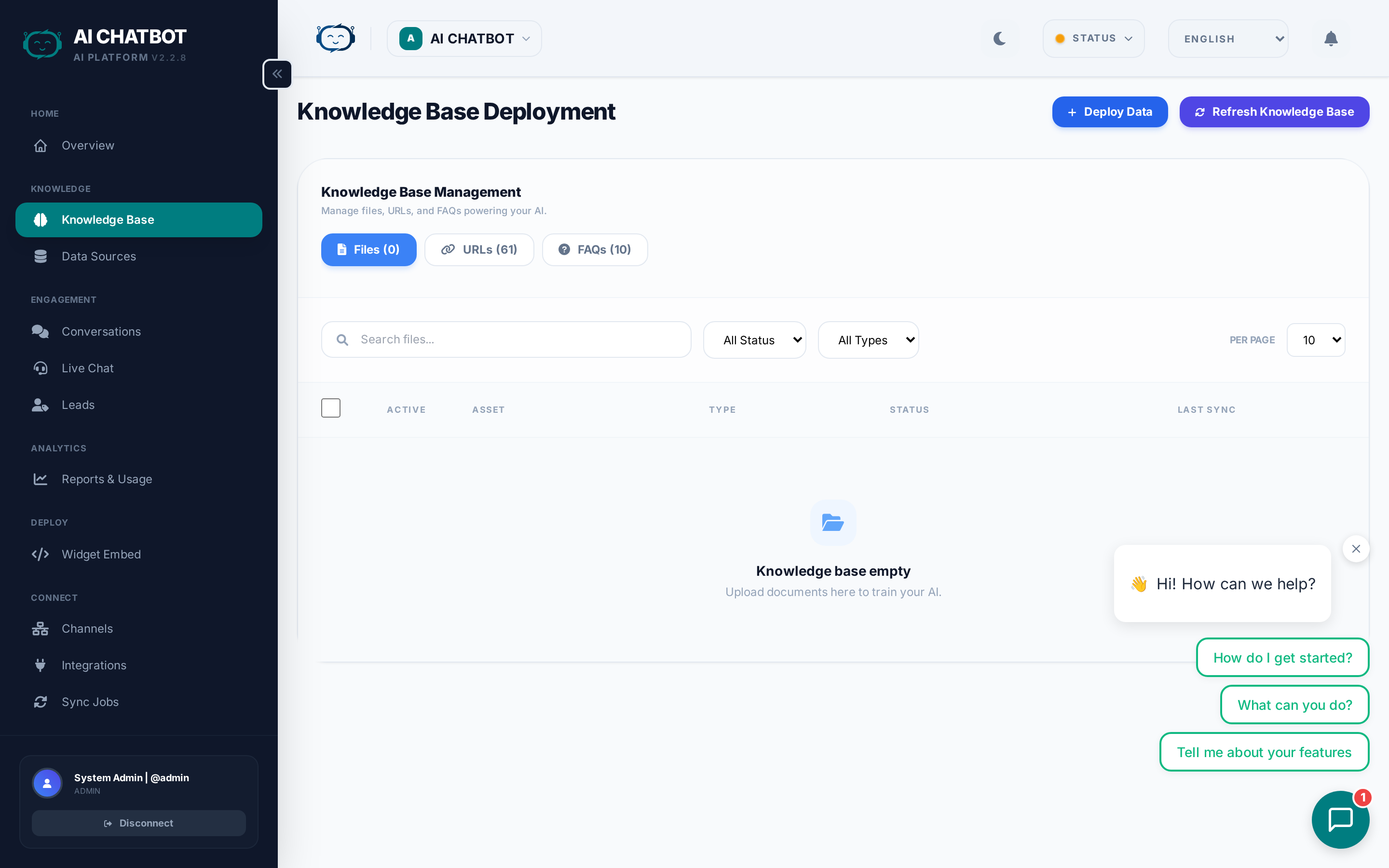Dismiss the chat greeting popup

(x=1356, y=549)
